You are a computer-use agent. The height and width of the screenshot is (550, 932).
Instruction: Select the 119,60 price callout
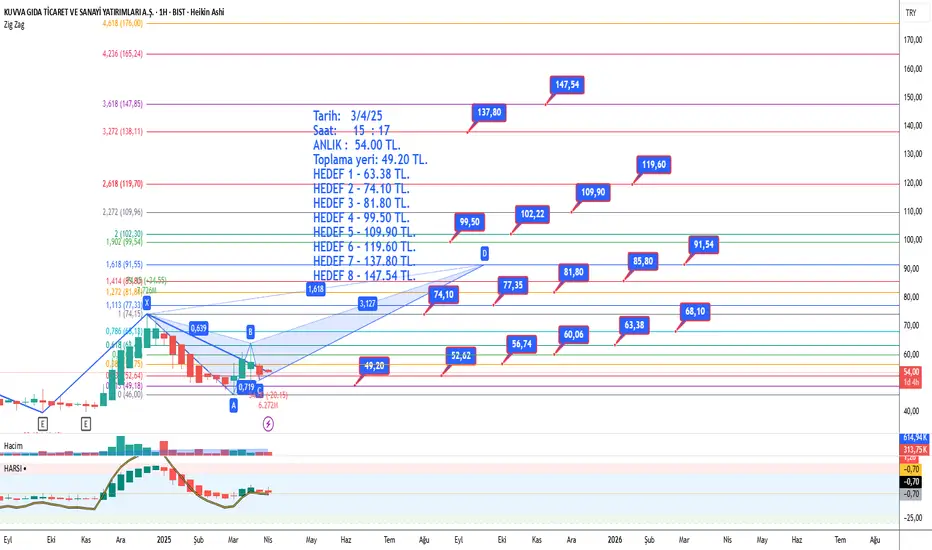pos(654,165)
